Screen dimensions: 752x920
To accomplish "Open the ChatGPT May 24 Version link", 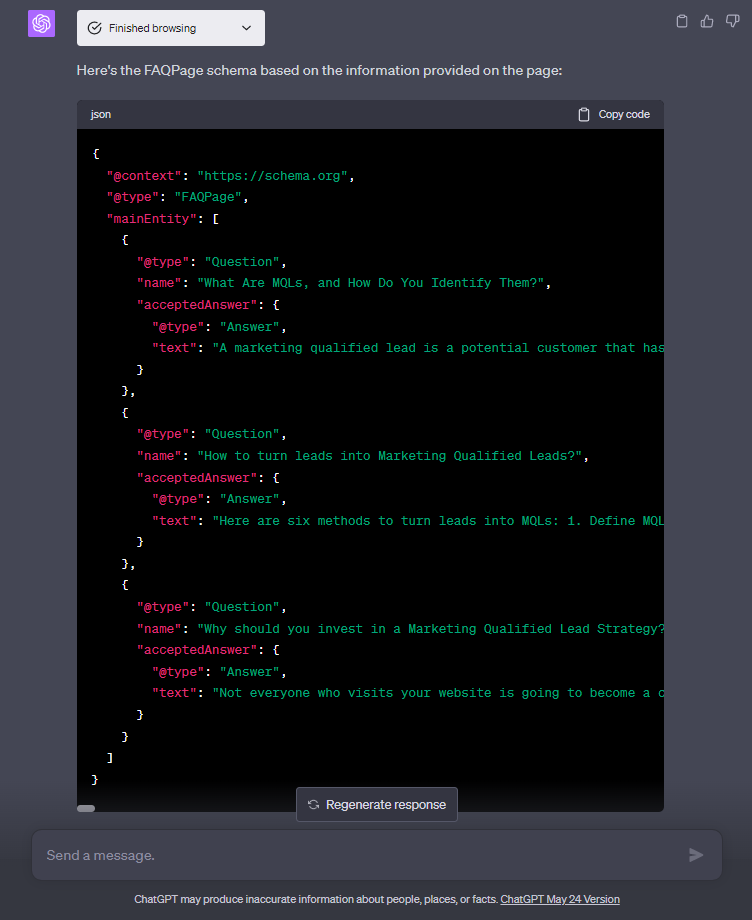I will click(x=560, y=899).
